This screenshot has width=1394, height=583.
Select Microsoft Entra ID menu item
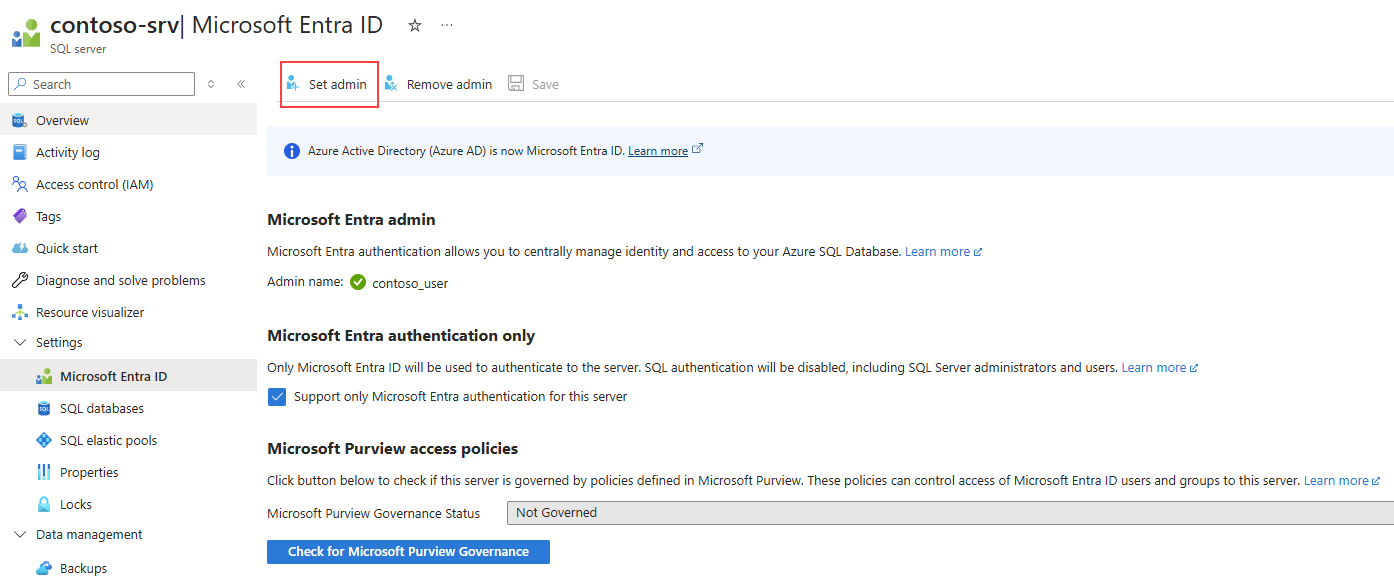click(128, 376)
